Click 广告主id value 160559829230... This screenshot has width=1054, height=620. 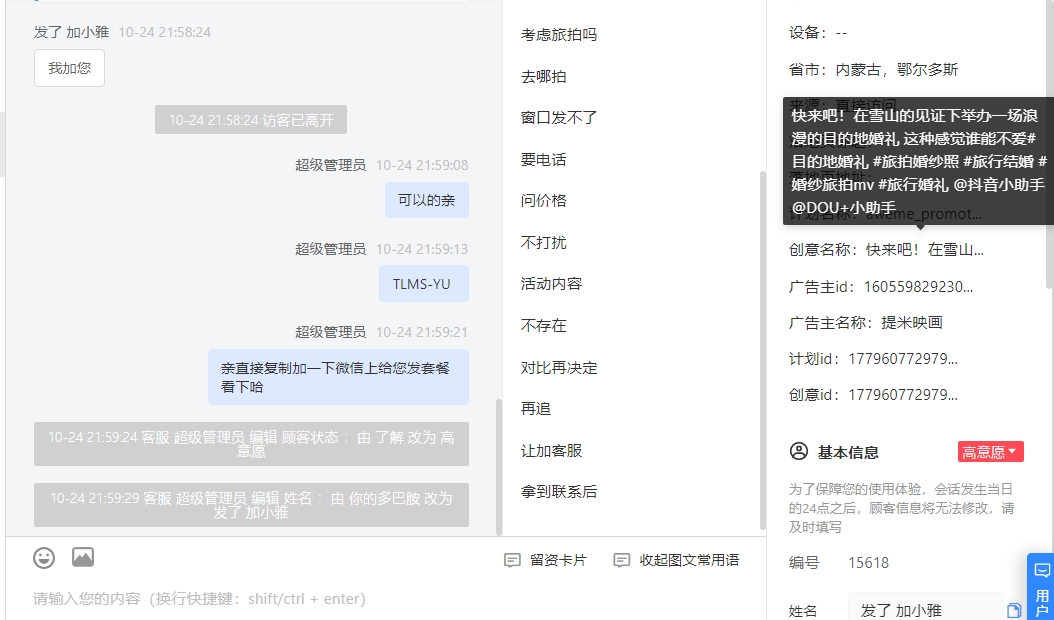[918, 287]
